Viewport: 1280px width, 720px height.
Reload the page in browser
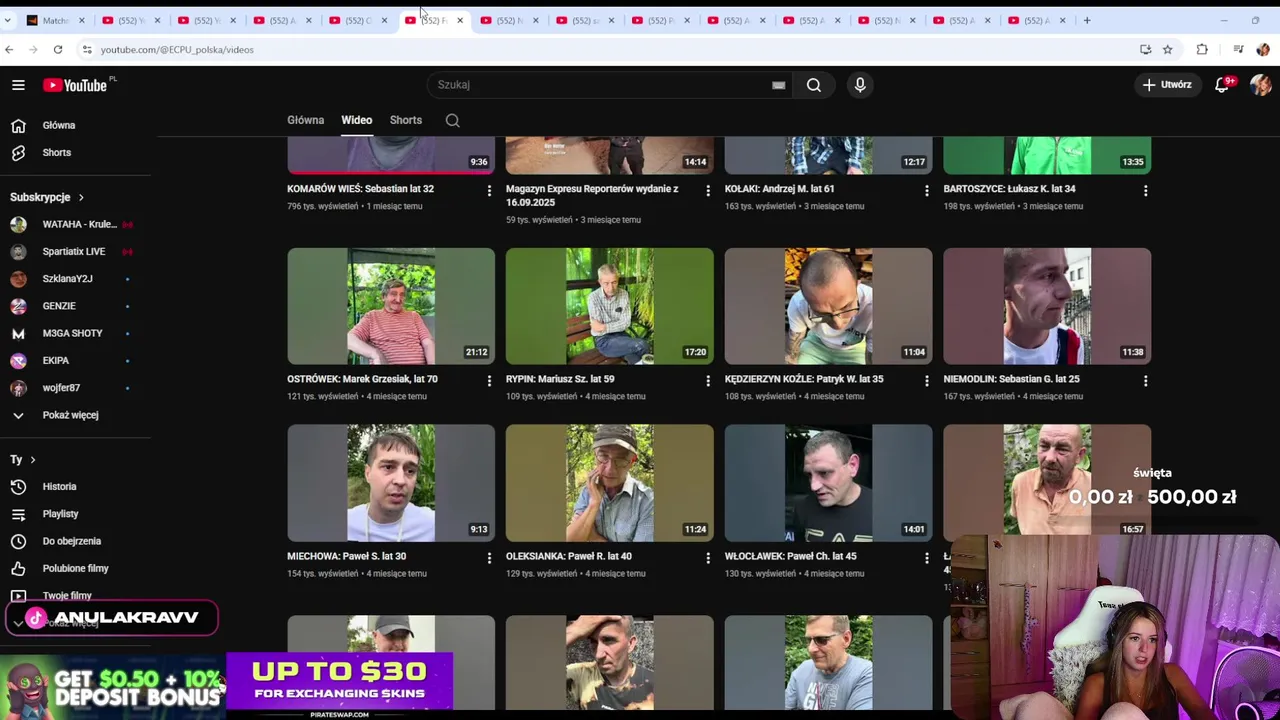point(58,49)
